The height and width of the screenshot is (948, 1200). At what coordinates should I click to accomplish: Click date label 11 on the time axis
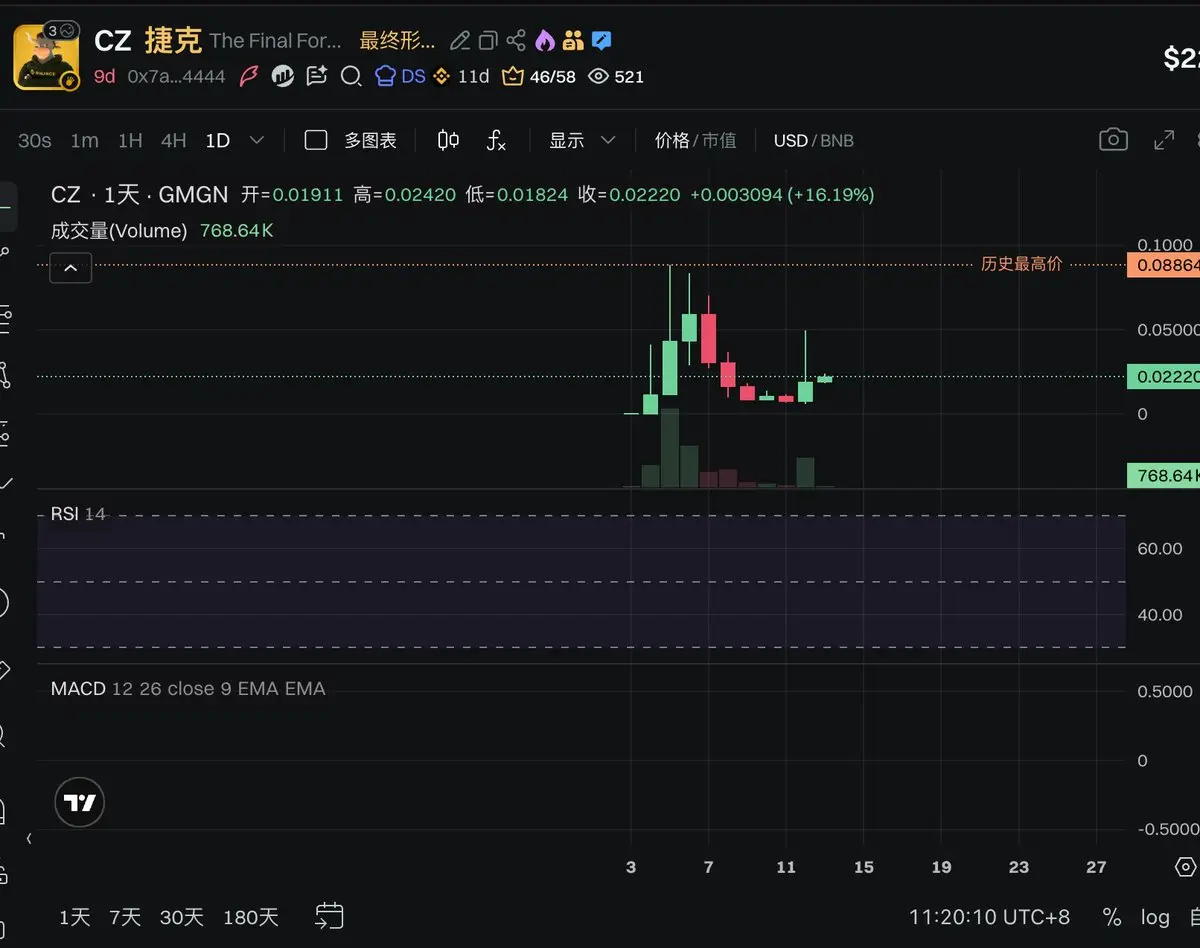786,867
